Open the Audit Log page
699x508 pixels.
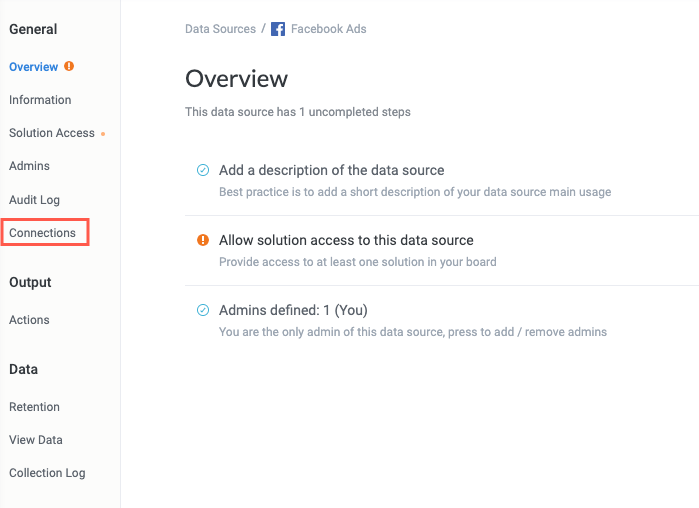click(x=34, y=200)
